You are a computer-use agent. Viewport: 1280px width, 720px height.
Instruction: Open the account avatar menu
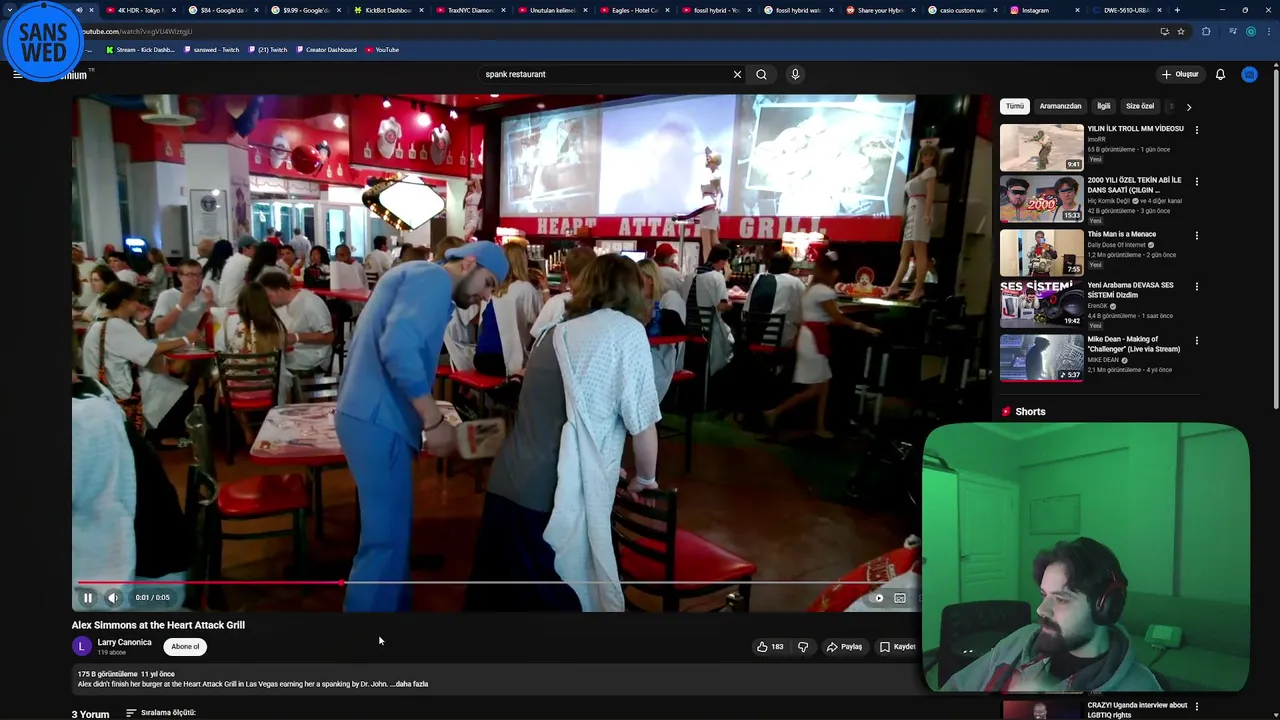click(1249, 74)
